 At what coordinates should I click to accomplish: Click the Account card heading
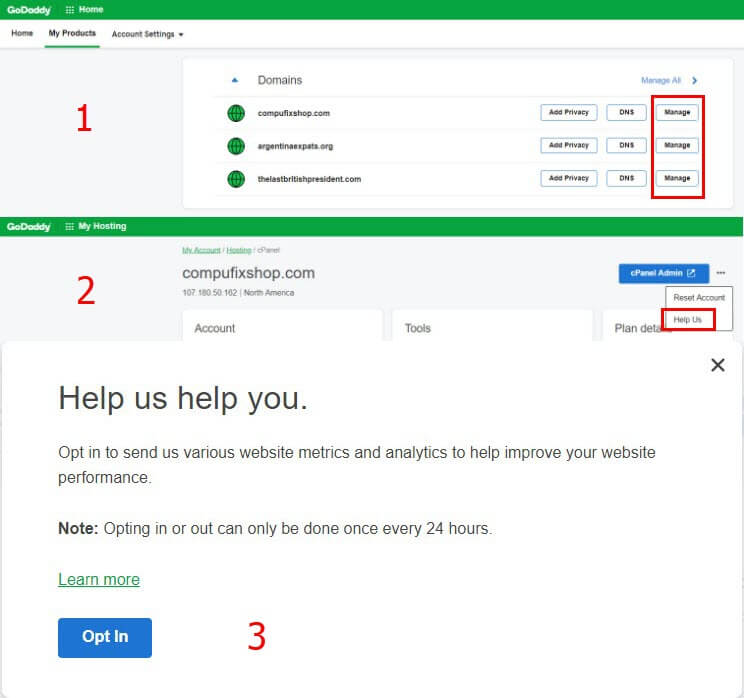[x=214, y=328]
